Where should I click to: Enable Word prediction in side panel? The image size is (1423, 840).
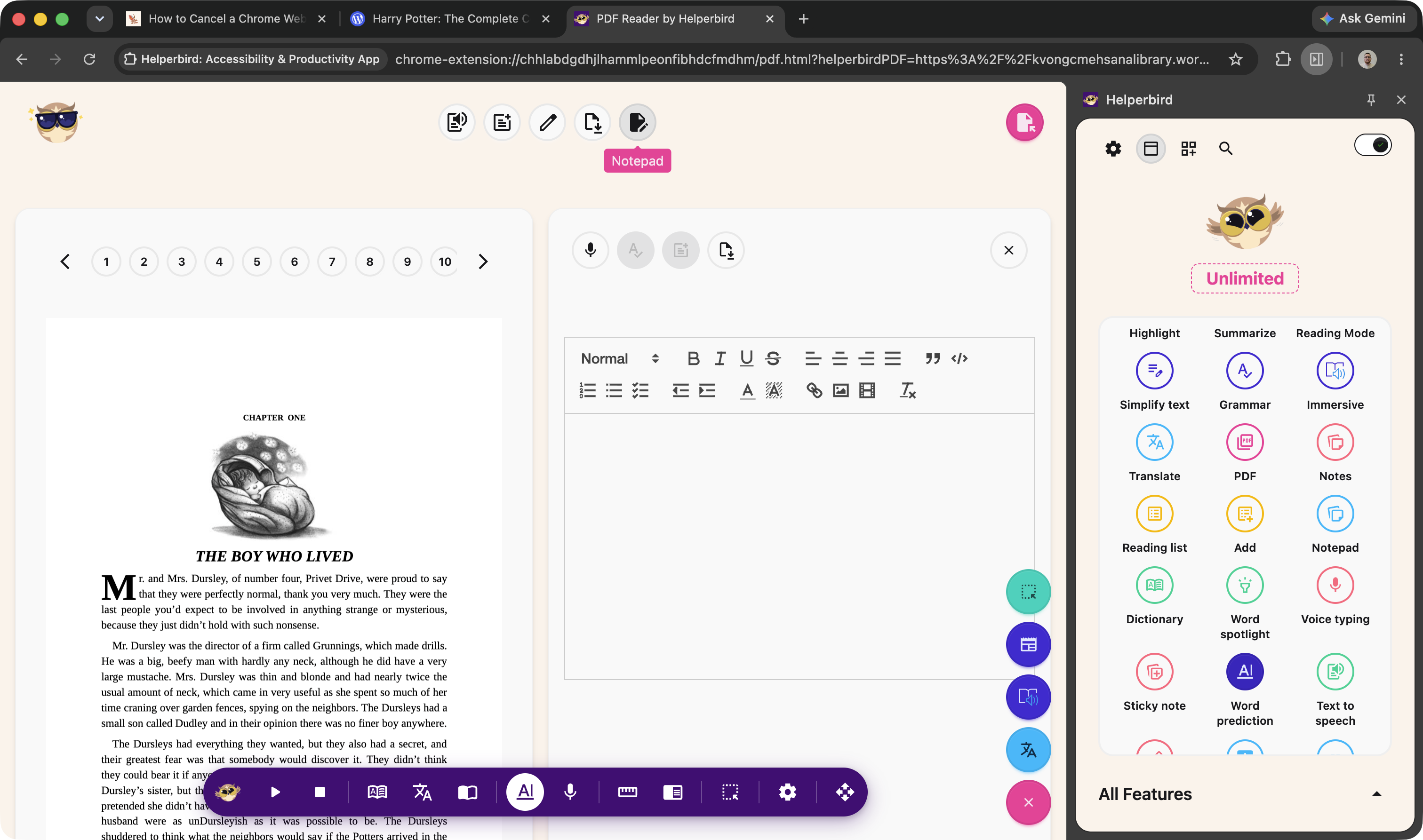click(1245, 672)
